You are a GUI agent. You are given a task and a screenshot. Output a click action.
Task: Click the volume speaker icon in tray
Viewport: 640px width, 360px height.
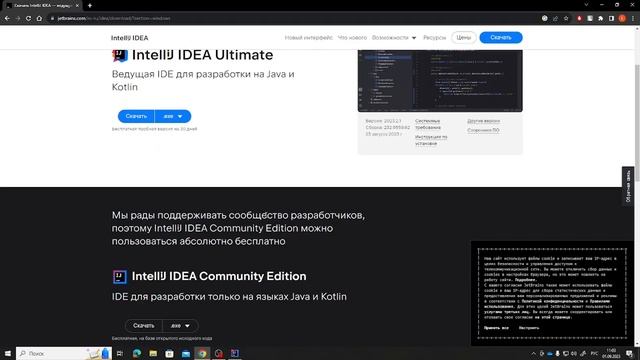[574, 354]
